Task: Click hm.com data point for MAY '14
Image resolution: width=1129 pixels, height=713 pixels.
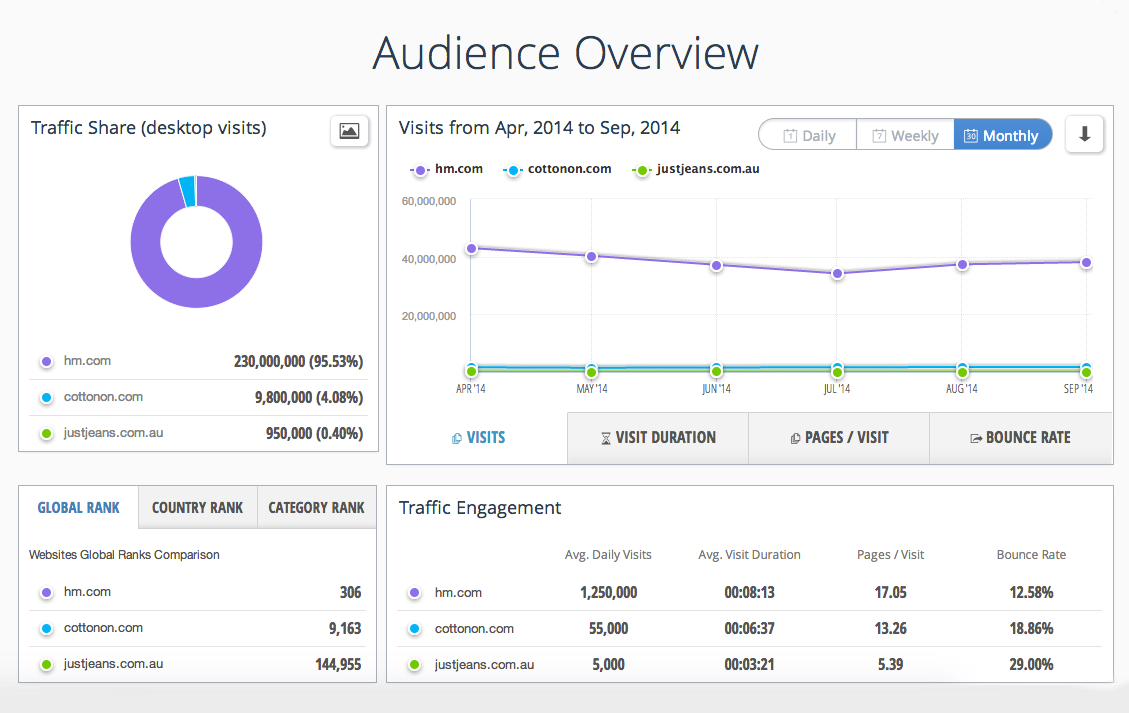Action: (x=591, y=256)
